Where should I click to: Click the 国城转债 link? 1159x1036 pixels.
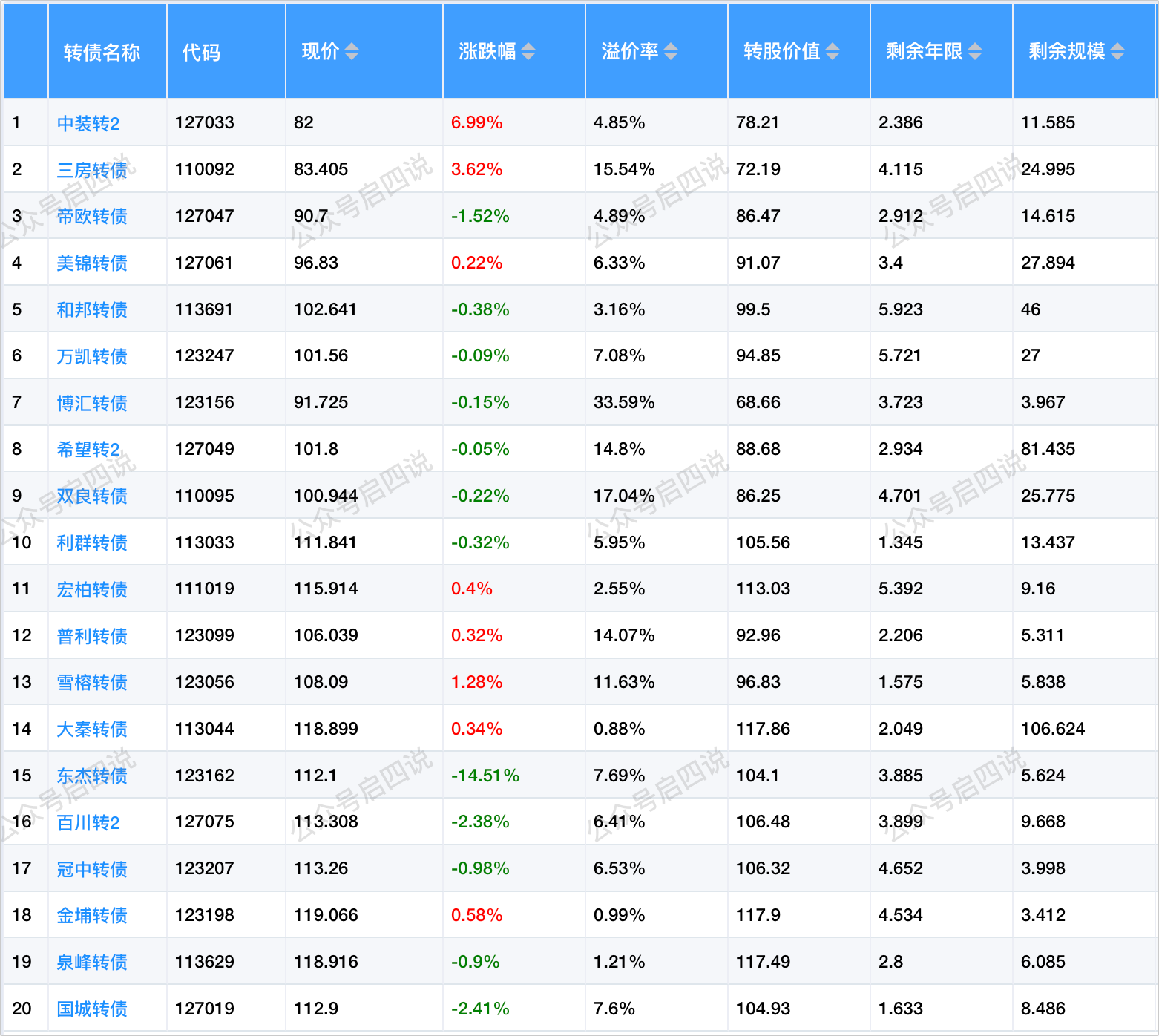(92, 1009)
